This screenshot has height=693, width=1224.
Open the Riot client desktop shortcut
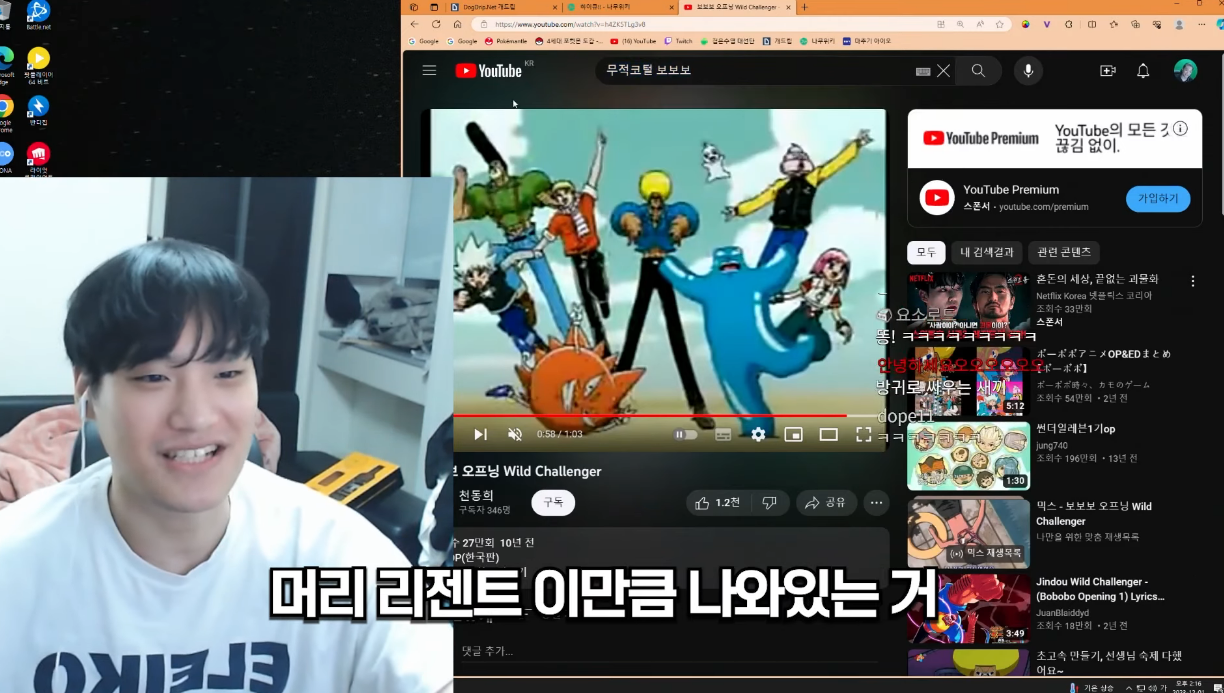coord(38,158)
